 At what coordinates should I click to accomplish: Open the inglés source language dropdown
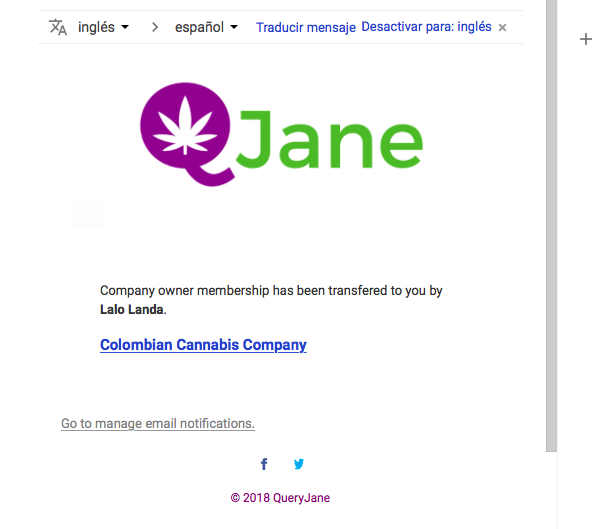click(103, 27)
